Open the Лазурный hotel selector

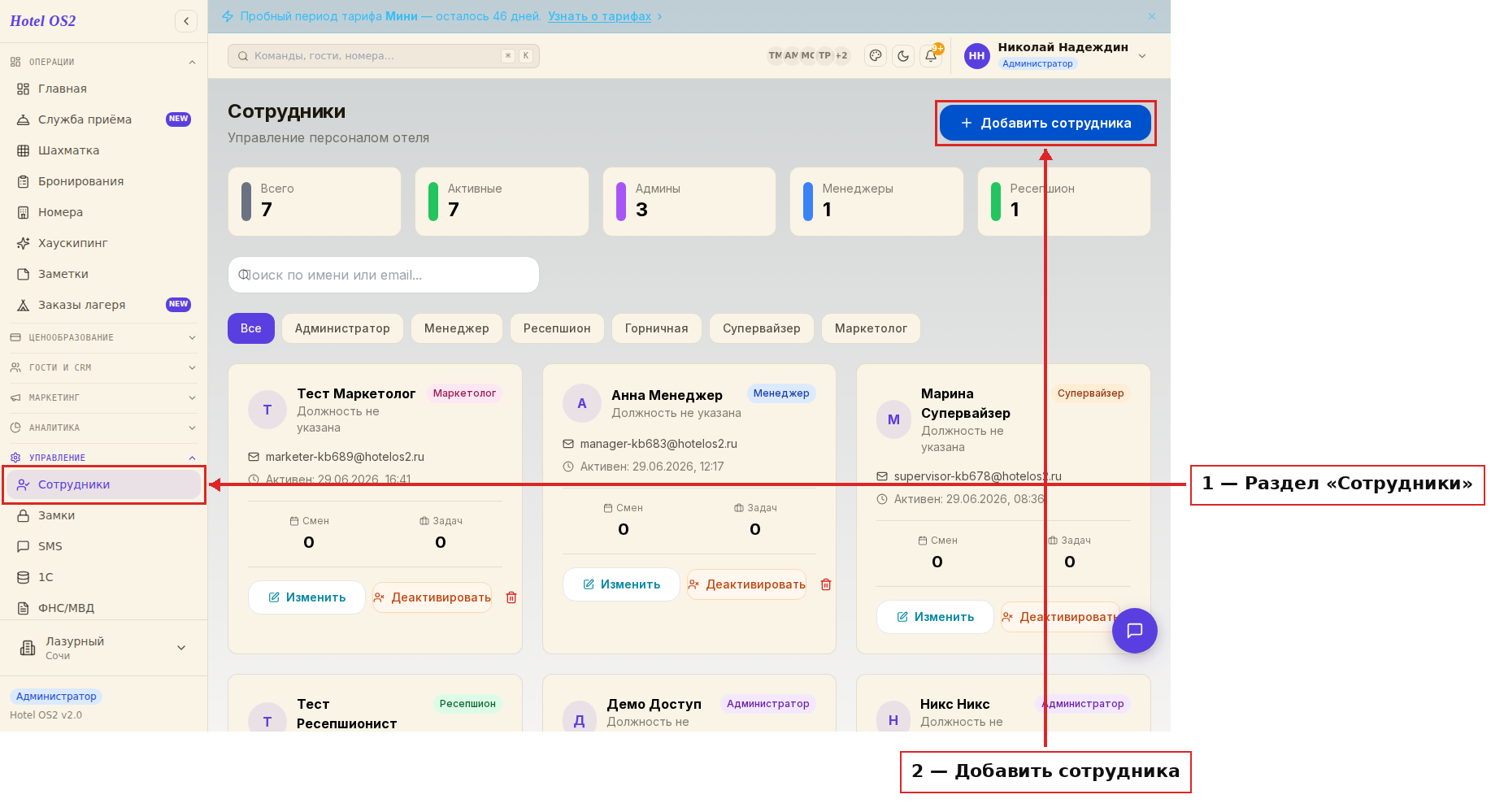tap(103, 648)
